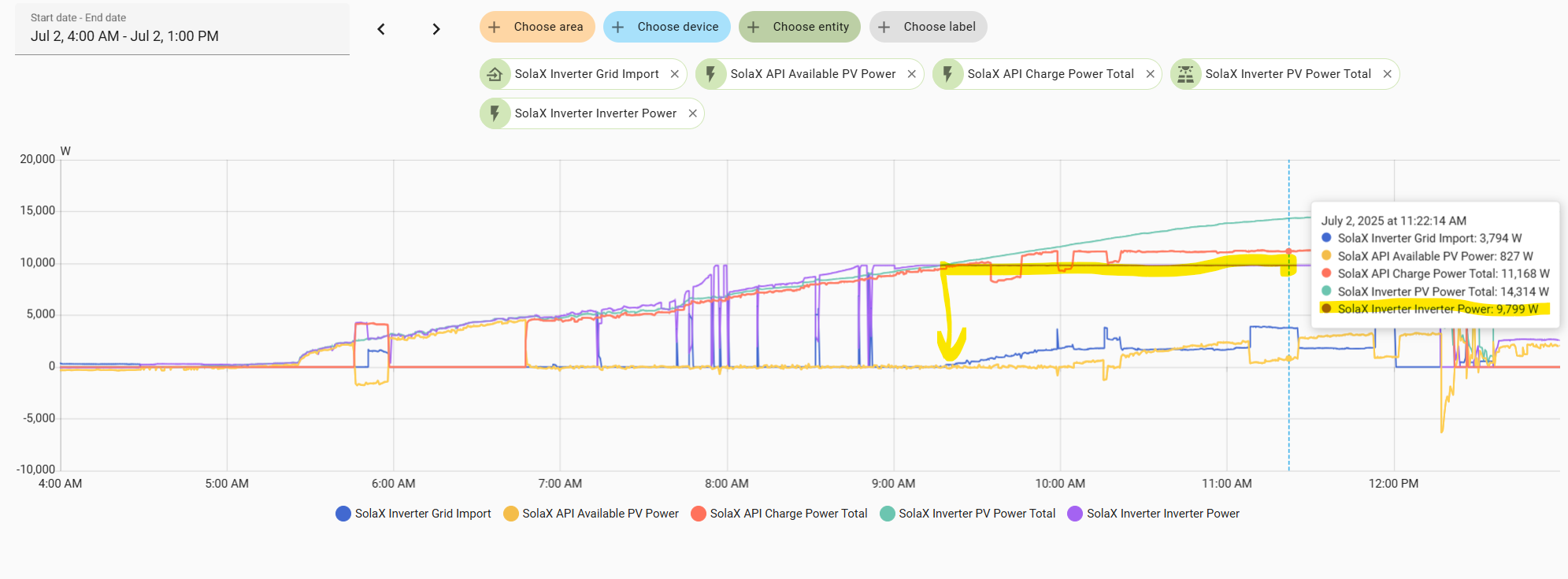
Task: Remove SolaX API Available PV Power chip
Action: pyautogui.click(x=912, y=74)
